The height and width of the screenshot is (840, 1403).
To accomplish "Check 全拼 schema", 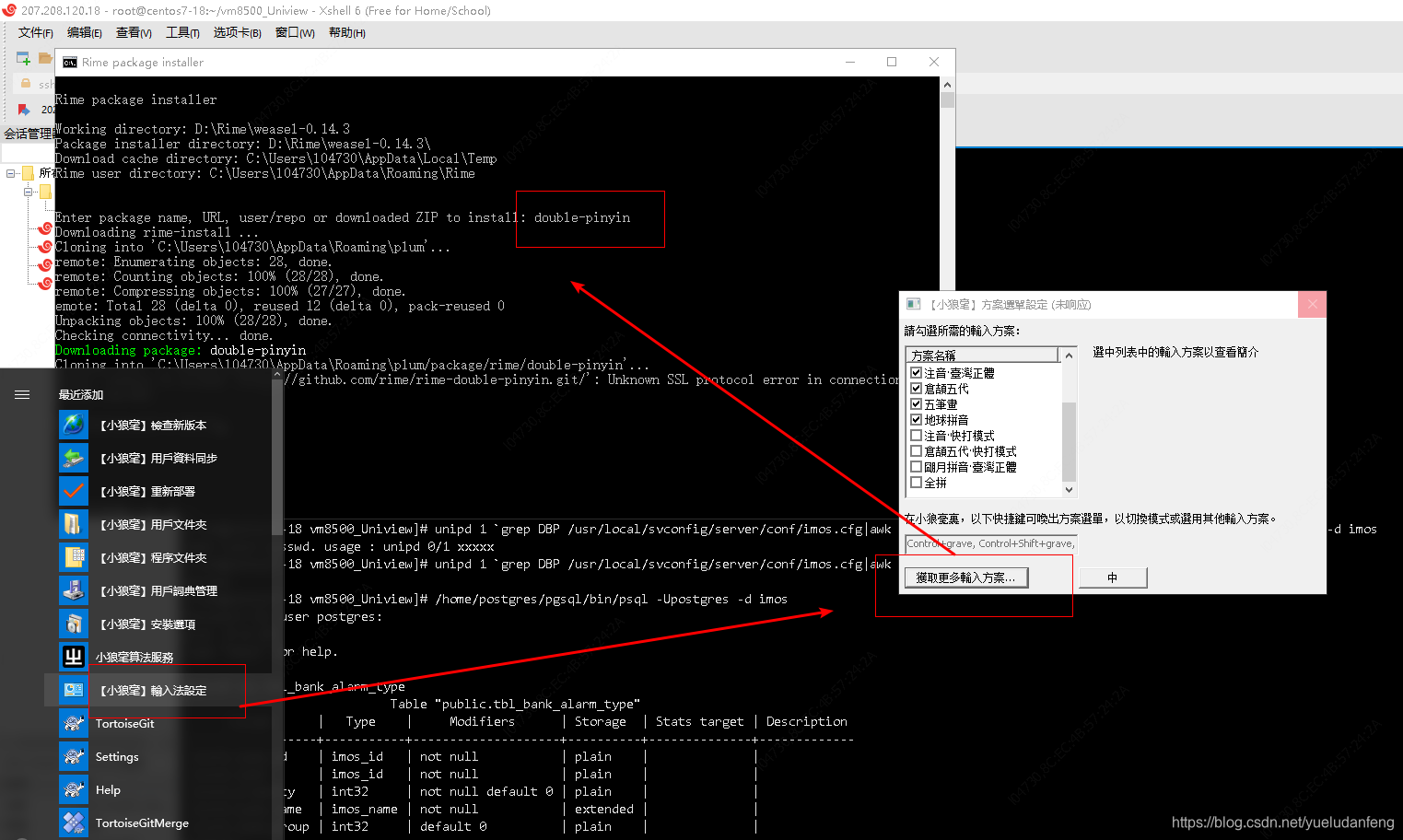I will pyautogui.click(x=916, y=483).
